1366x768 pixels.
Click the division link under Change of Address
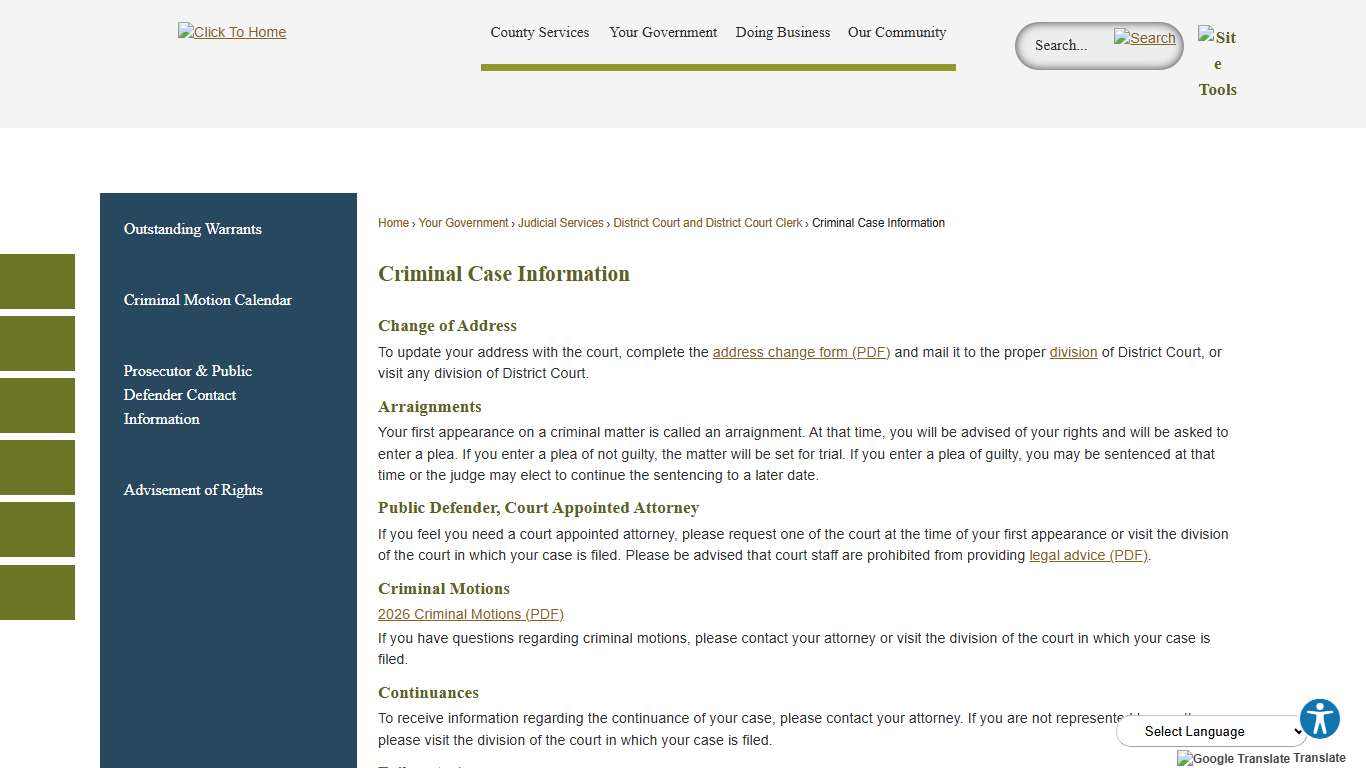click(x=1072, y=352)
